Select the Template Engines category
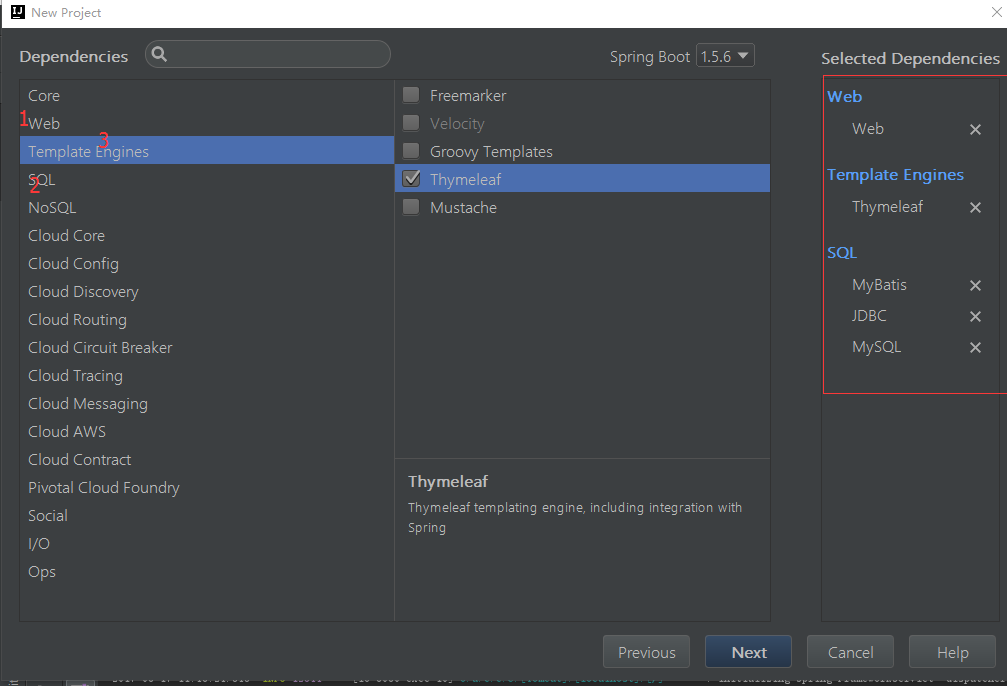1007x686 pixels. click(x=207, y=150)
